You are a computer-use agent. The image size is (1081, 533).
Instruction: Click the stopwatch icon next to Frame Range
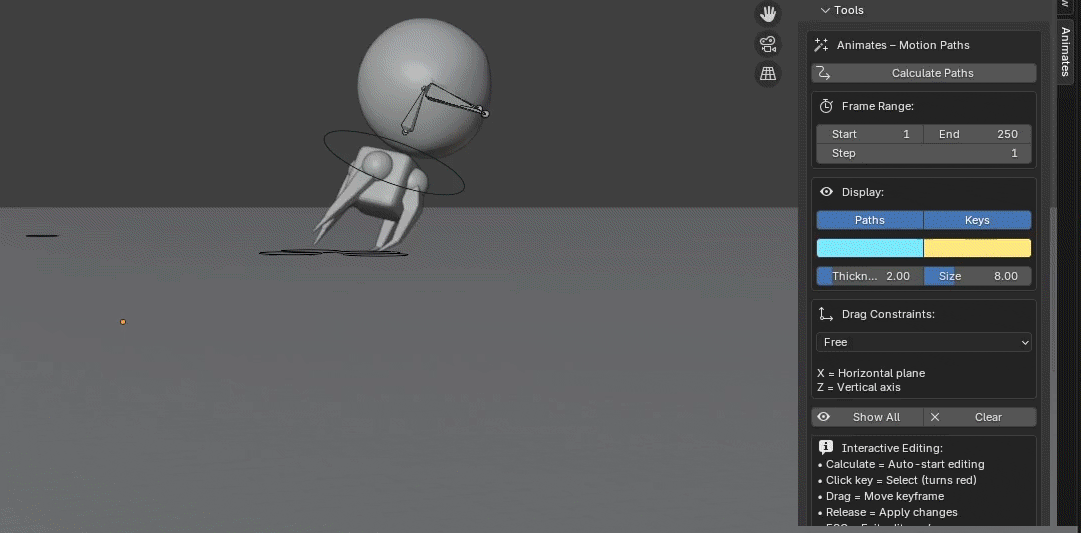click(x=826, y=106)
